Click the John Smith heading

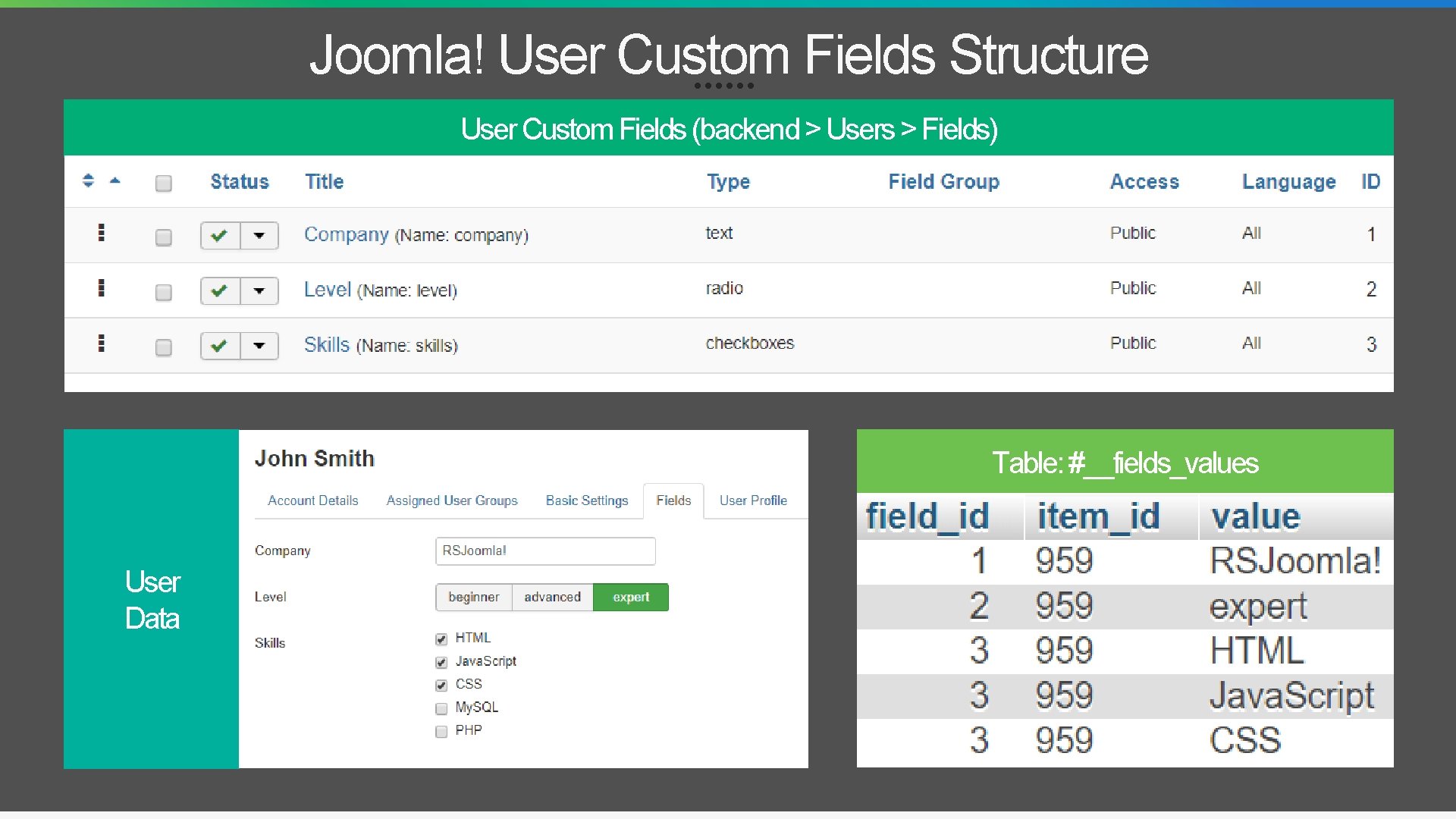point(315,458)
